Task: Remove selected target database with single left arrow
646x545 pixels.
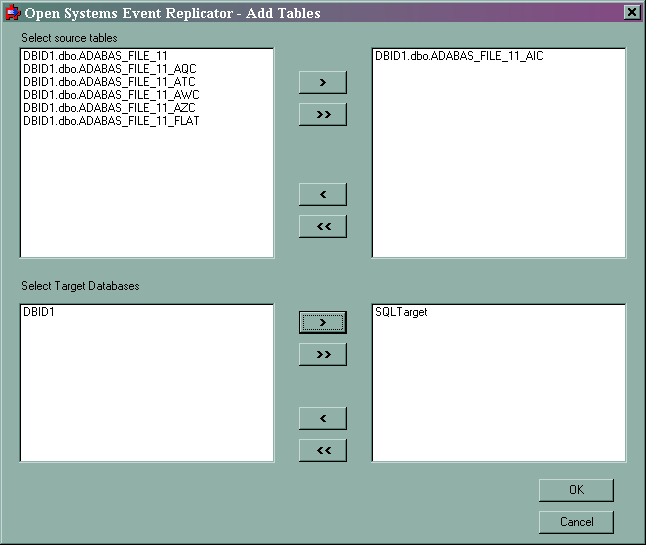Action: 323,419
